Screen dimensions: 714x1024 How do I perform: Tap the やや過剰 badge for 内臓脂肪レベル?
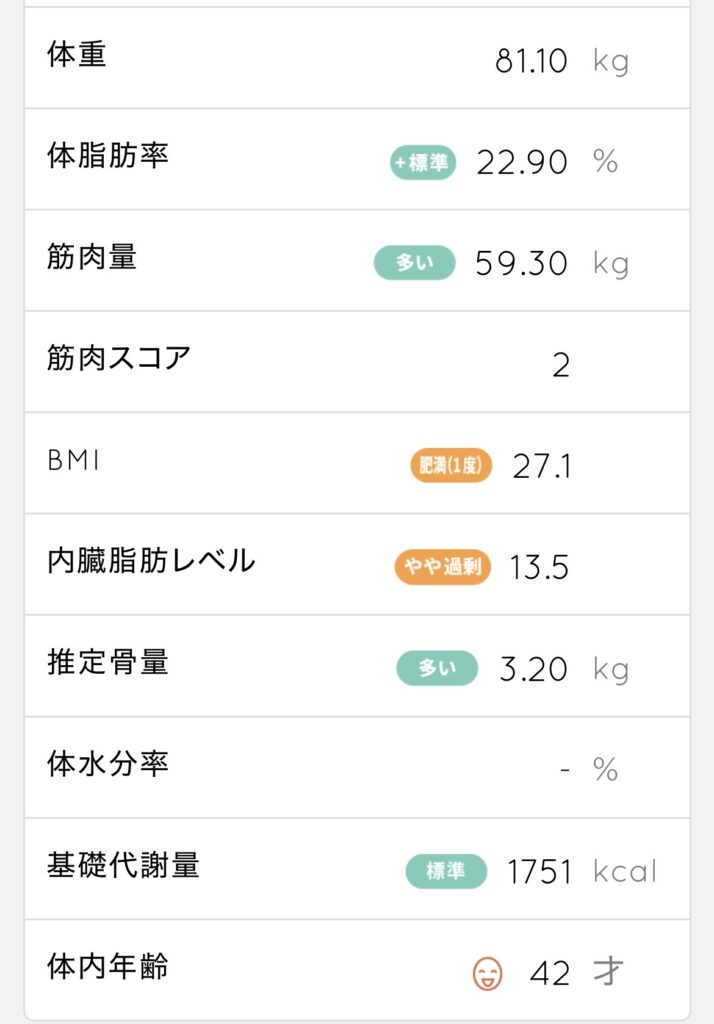443,568
